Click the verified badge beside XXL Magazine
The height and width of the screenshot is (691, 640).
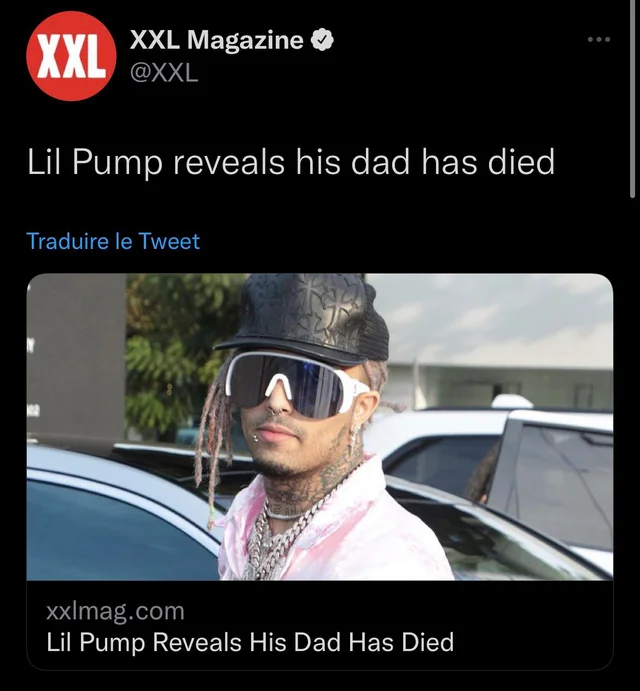coord(322,41)
